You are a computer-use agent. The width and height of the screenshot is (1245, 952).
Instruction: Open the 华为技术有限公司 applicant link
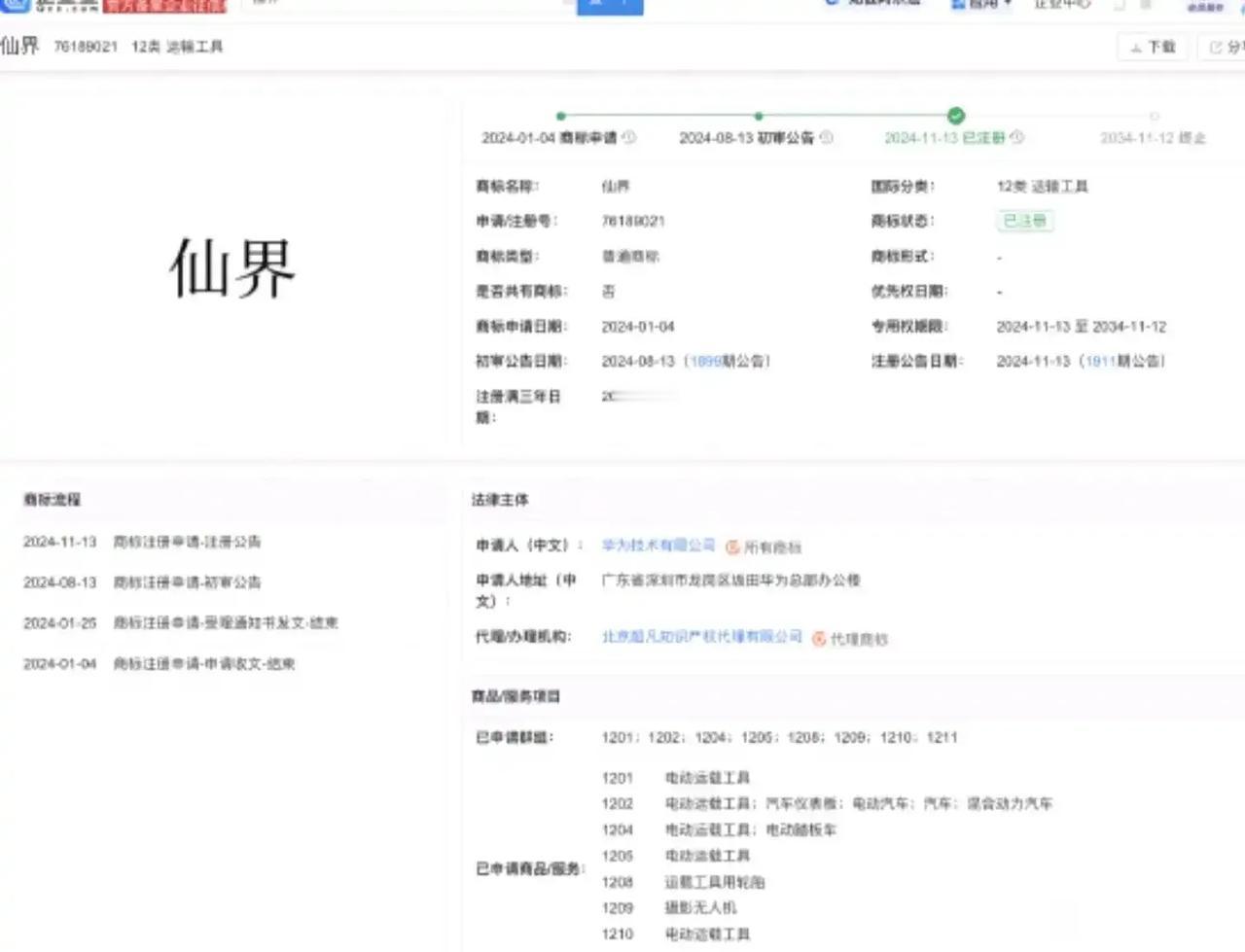[658, 546]
